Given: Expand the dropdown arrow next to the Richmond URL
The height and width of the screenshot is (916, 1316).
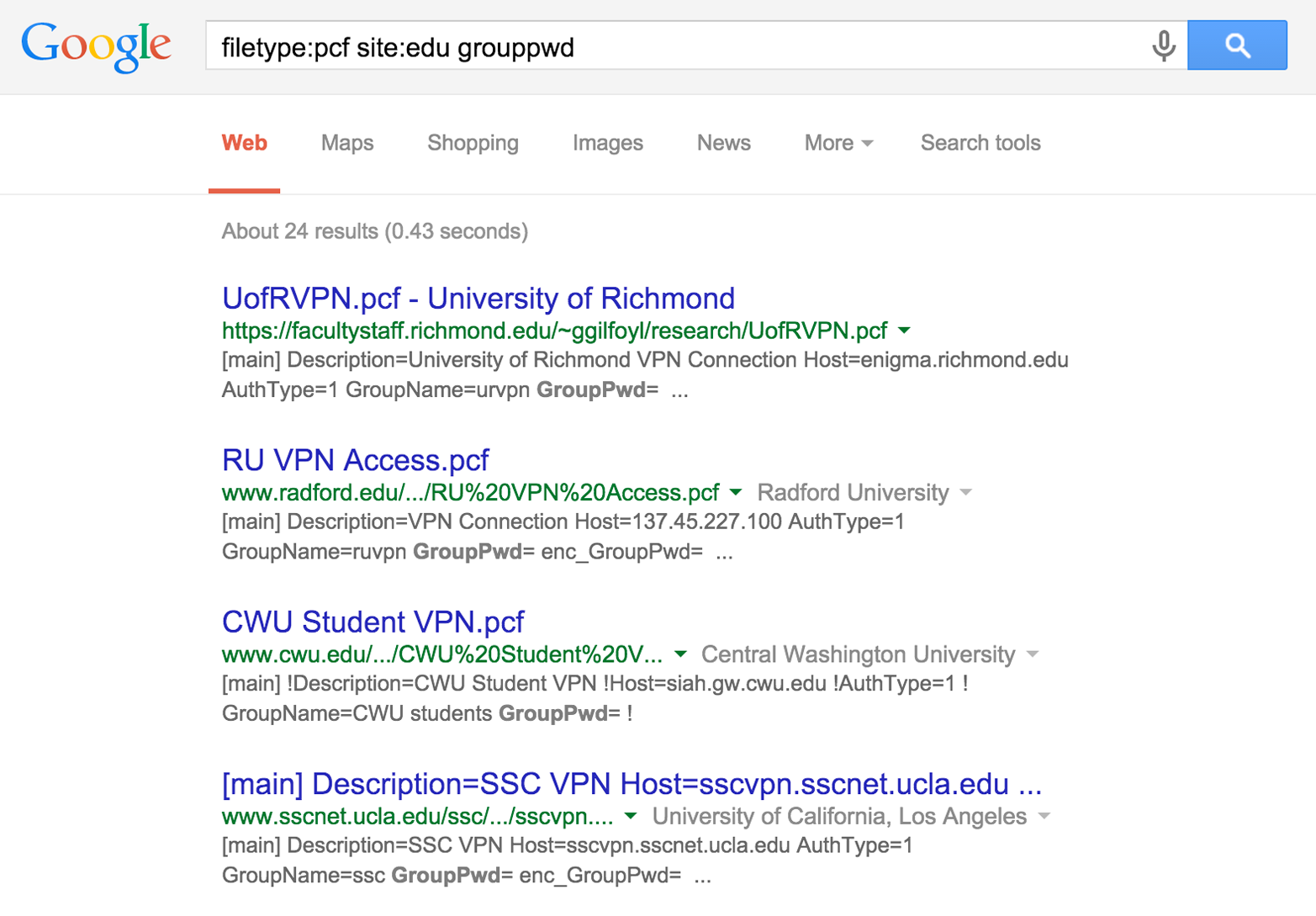Looking at the screenshot, I should coord(906,331).
